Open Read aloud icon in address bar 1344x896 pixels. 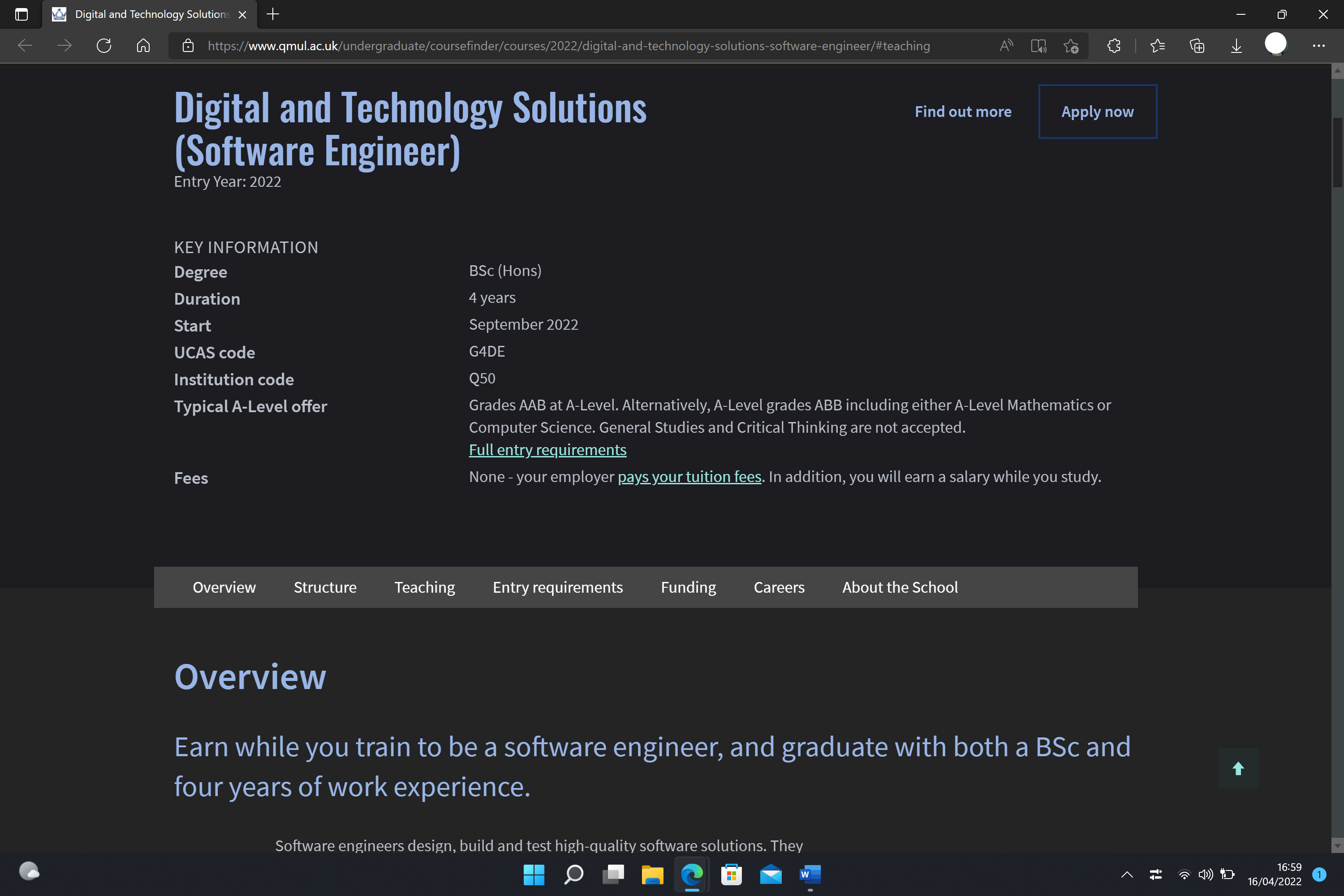[x=1006, y=46]
